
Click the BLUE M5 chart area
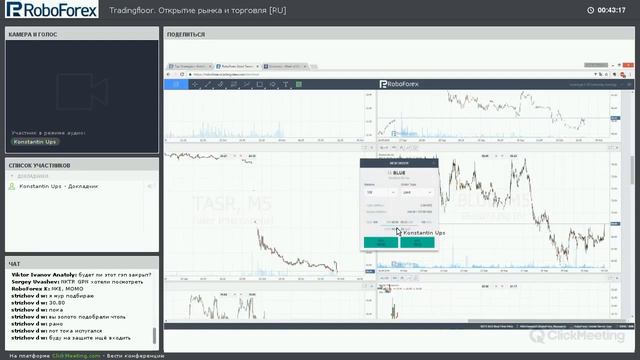pyautogui.click(x=493, y=211)
